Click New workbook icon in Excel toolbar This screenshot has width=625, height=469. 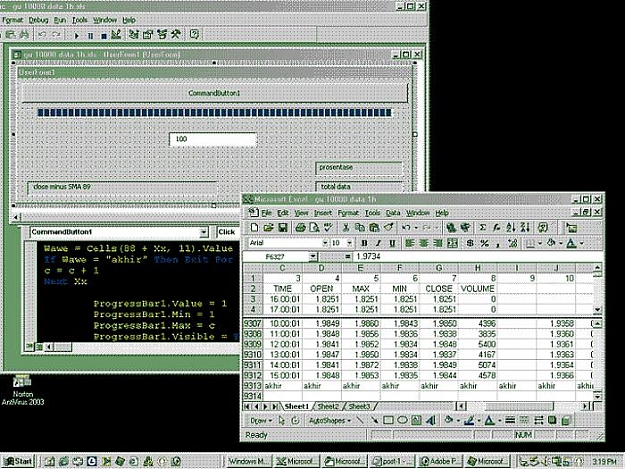click(x=254, y=228)
